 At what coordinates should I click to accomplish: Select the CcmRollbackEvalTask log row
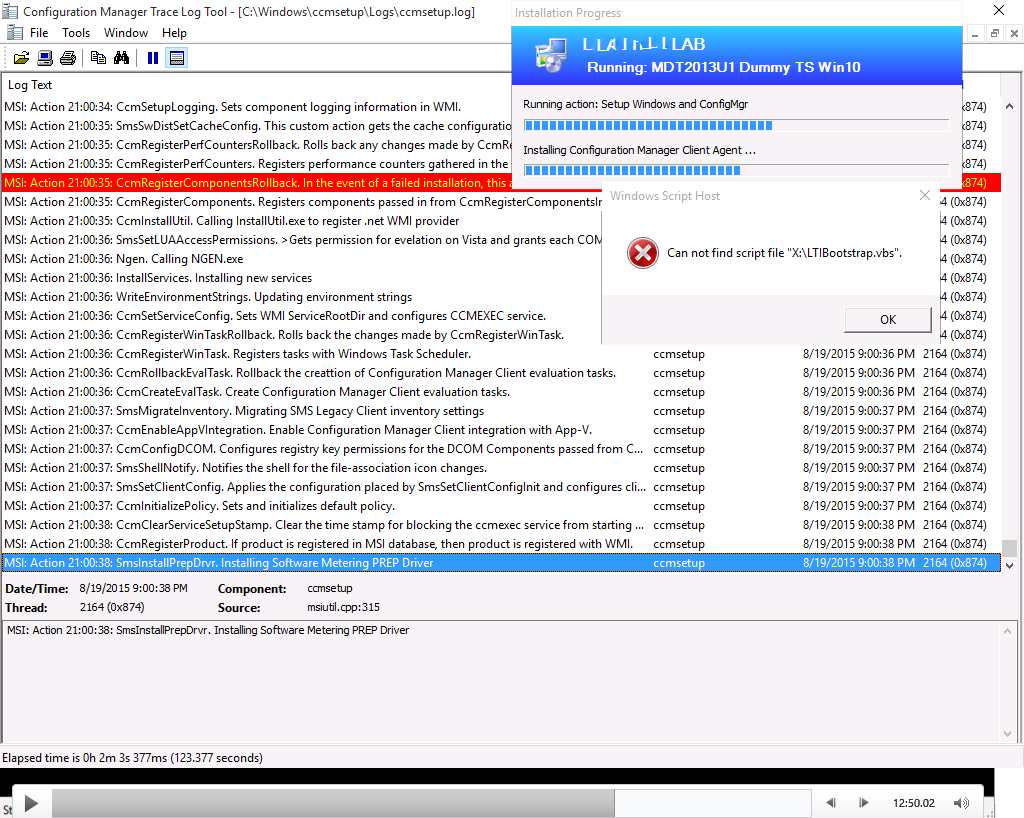pos(502,373)
